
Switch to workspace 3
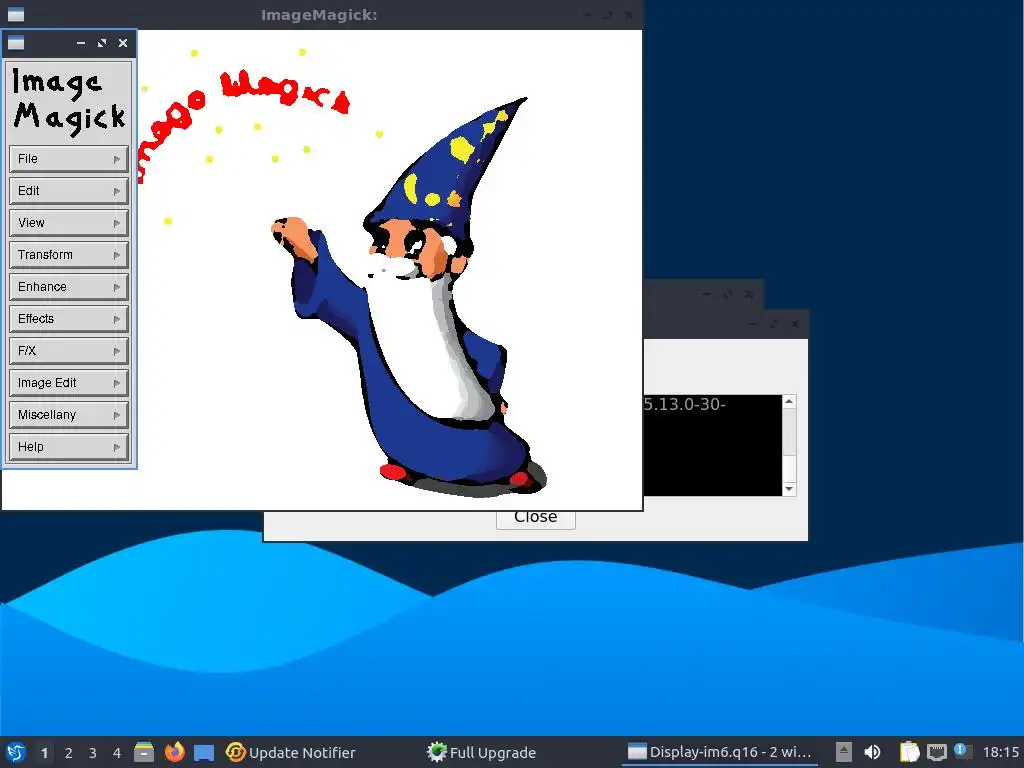point(93,753)
